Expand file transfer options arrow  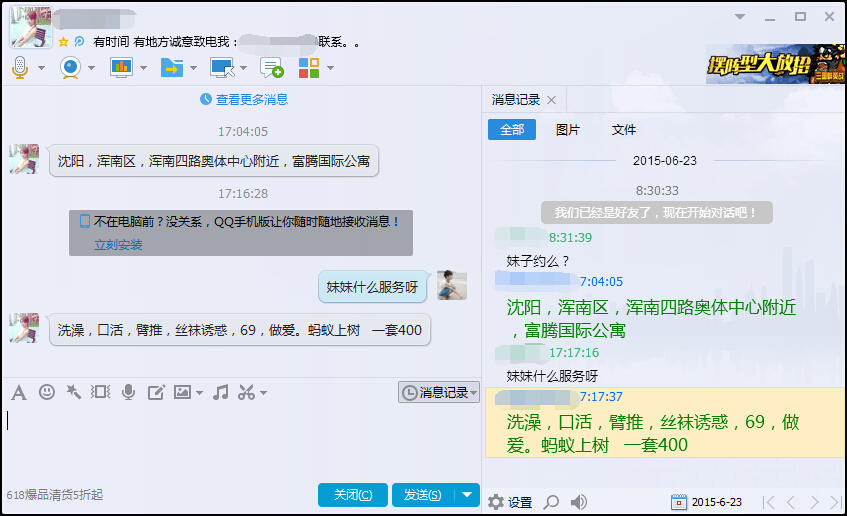(x=193, y=68)
